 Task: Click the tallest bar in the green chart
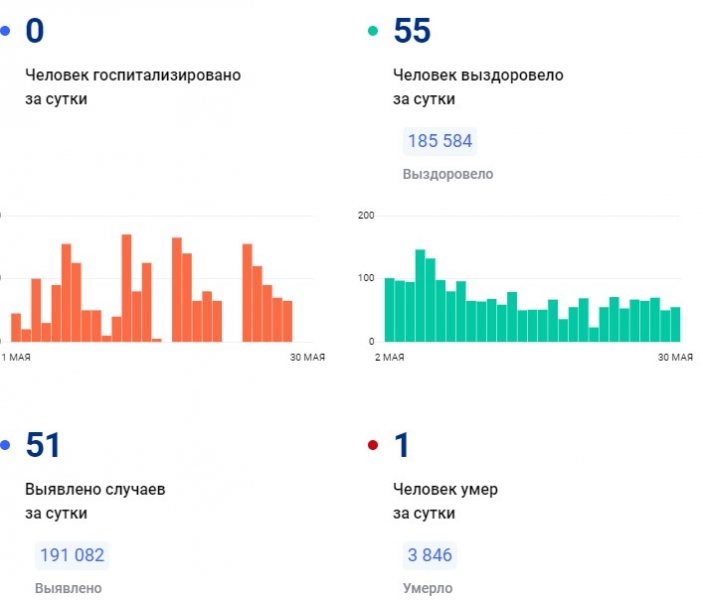[x=420, y=295]
